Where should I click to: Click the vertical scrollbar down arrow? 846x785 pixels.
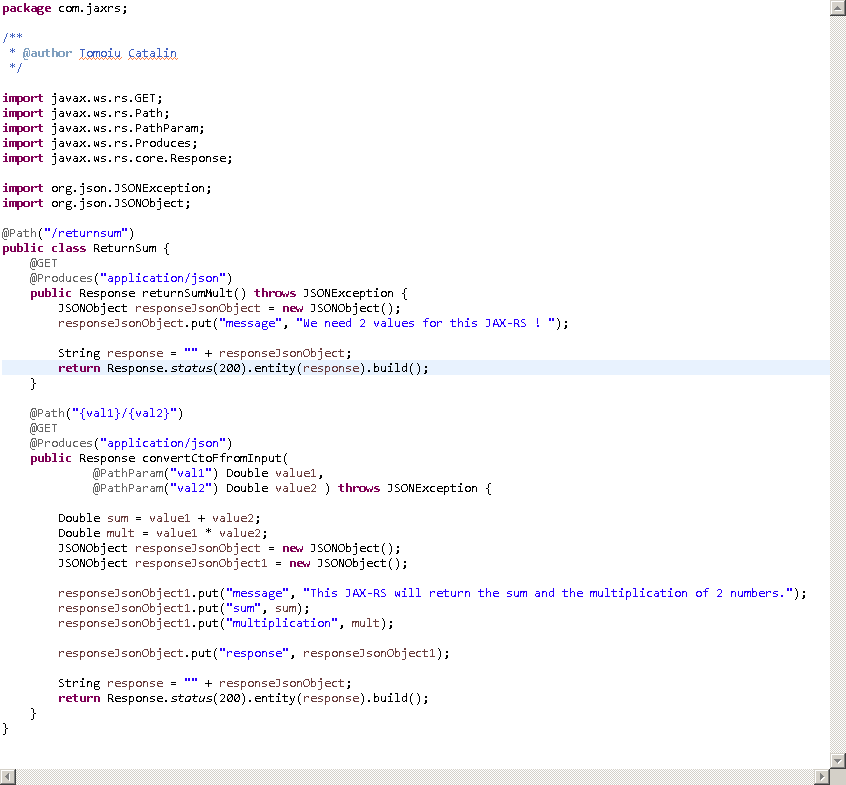pyautogui.click(x=837, y=761)
